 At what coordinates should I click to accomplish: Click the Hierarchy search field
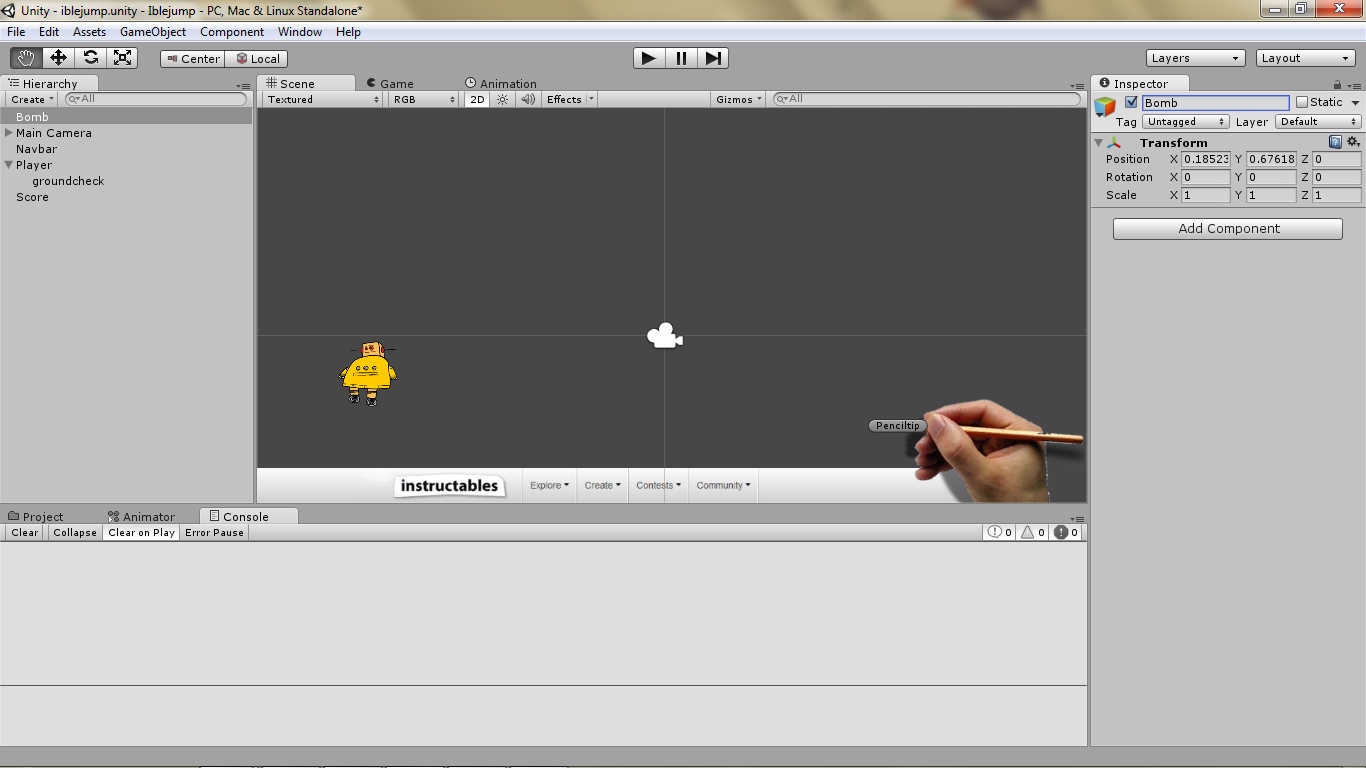point(156,99)
